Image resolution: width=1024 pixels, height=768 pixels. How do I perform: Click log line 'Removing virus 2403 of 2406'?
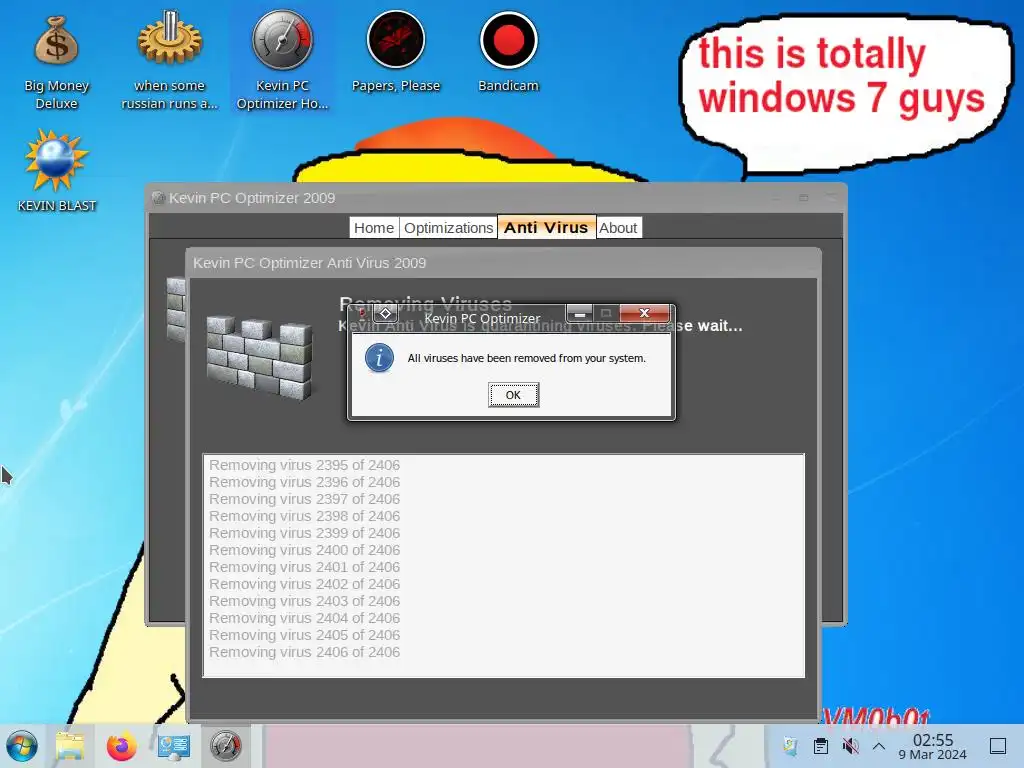point(304,601)
